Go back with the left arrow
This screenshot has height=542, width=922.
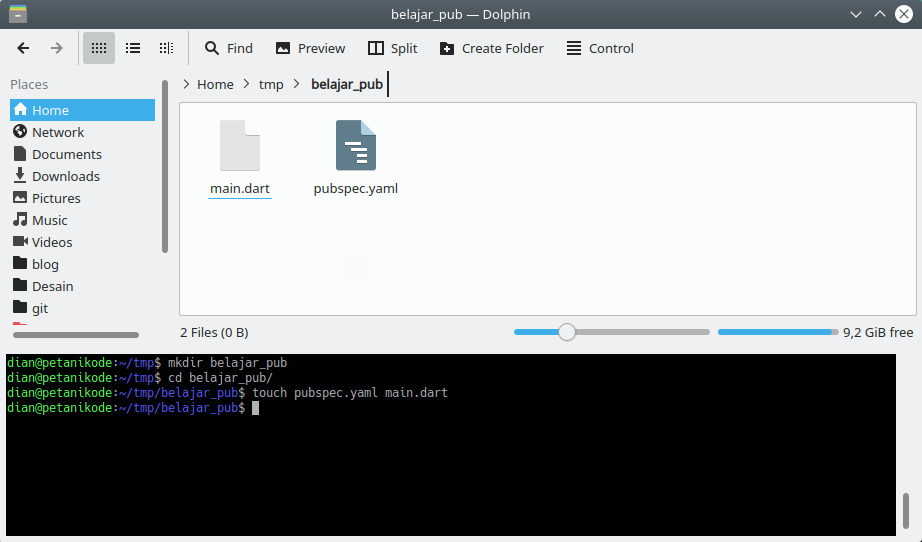point(24,48)
